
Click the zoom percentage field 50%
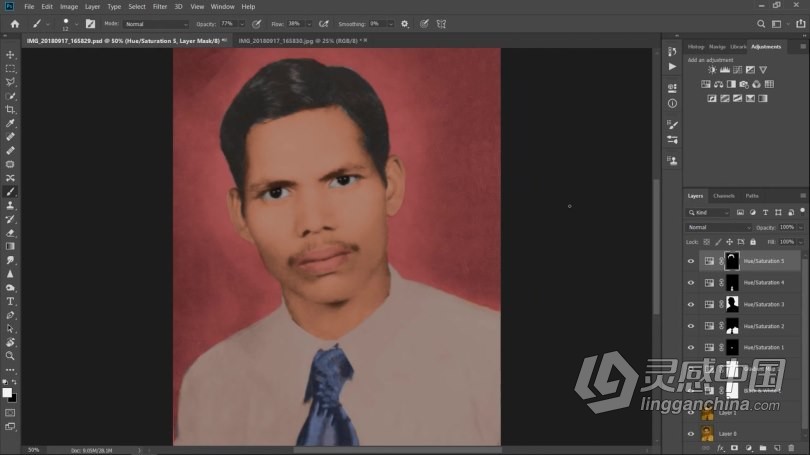(34, 450)
